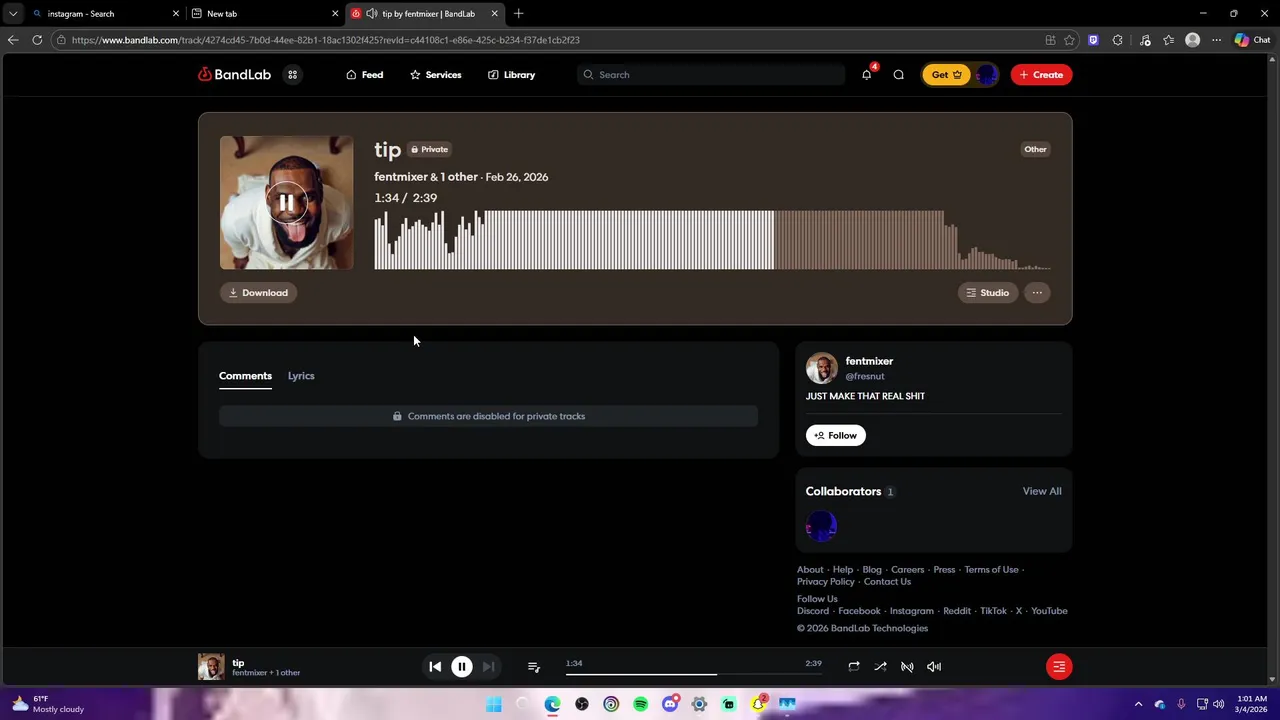The height and width of the screenshot is (720, 1280).
Task: Open the collaborator's avatar
Action: tap(821, 526)
